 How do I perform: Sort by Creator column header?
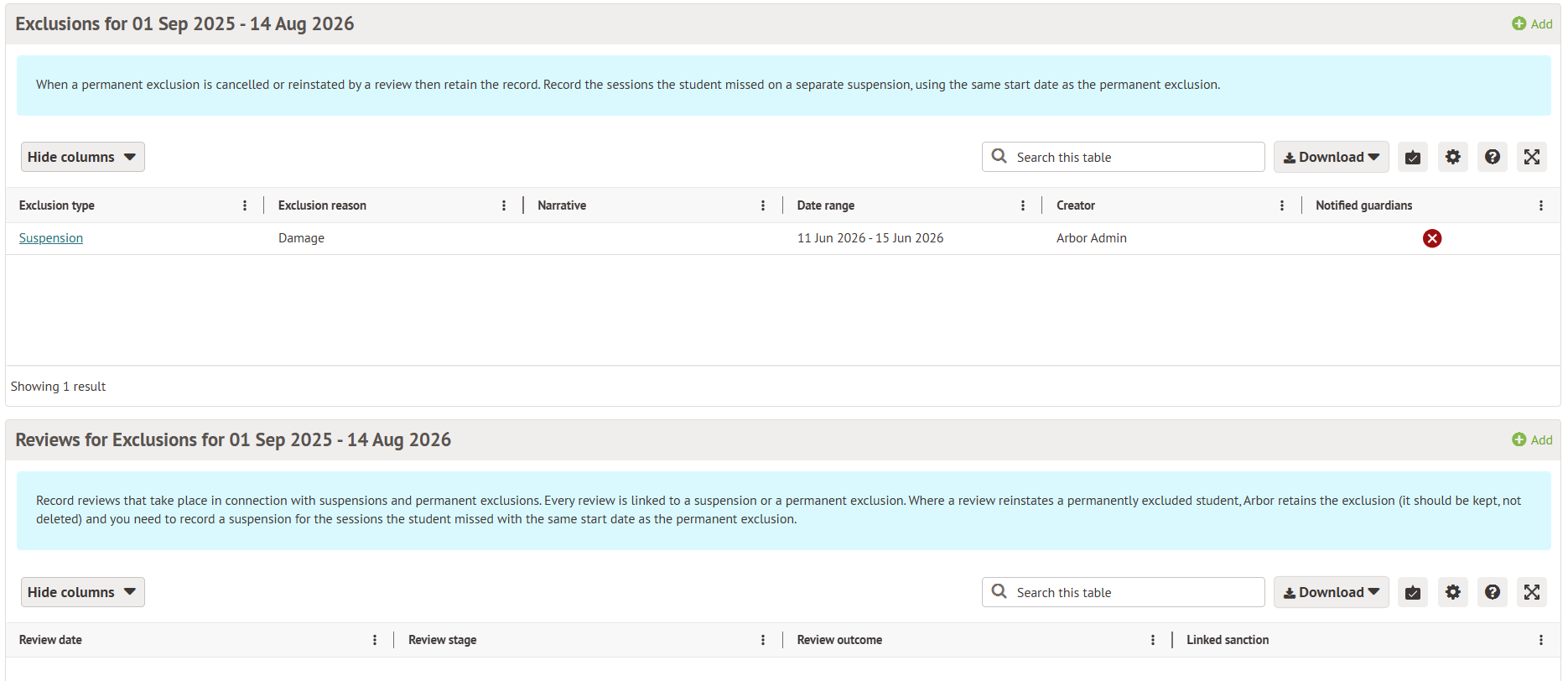tap(1076, 205)
